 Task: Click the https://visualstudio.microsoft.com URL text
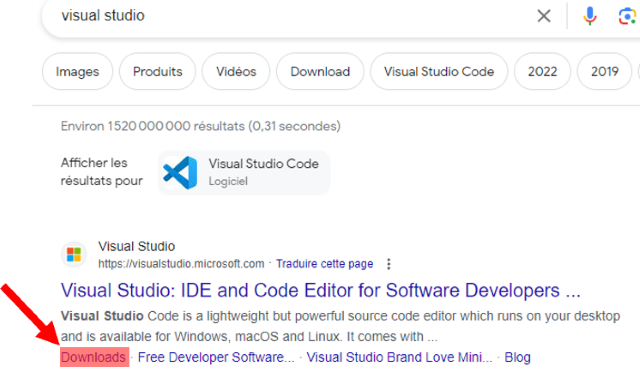click(x=181, y=264)
